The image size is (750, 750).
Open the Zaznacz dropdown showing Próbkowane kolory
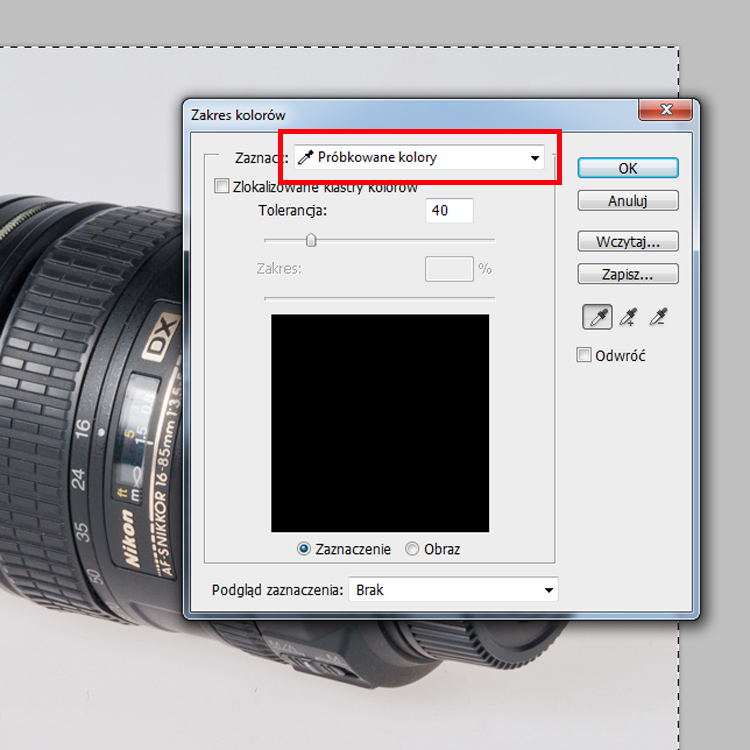click(x=419, y=158)
